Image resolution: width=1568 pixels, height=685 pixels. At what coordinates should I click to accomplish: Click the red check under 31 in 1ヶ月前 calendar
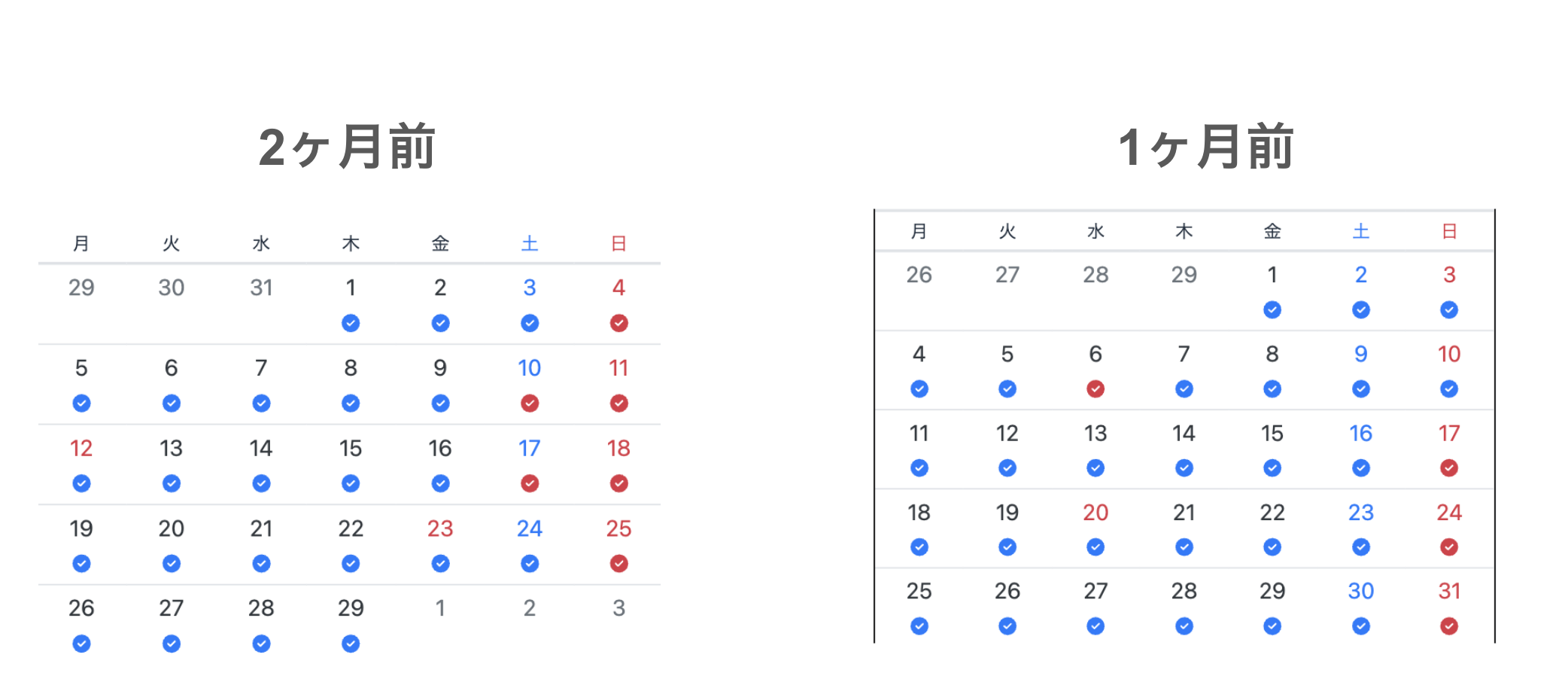tap(1449, 626)
